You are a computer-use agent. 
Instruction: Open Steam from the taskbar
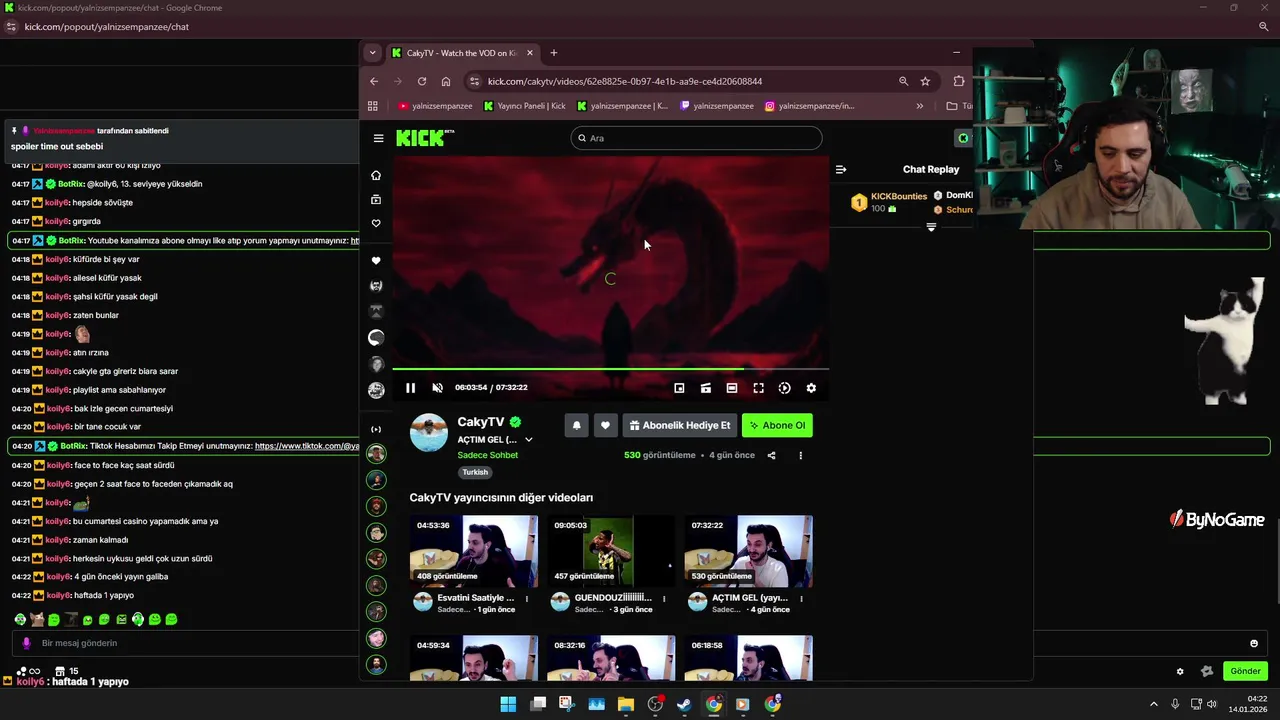(x=684, y=704)
